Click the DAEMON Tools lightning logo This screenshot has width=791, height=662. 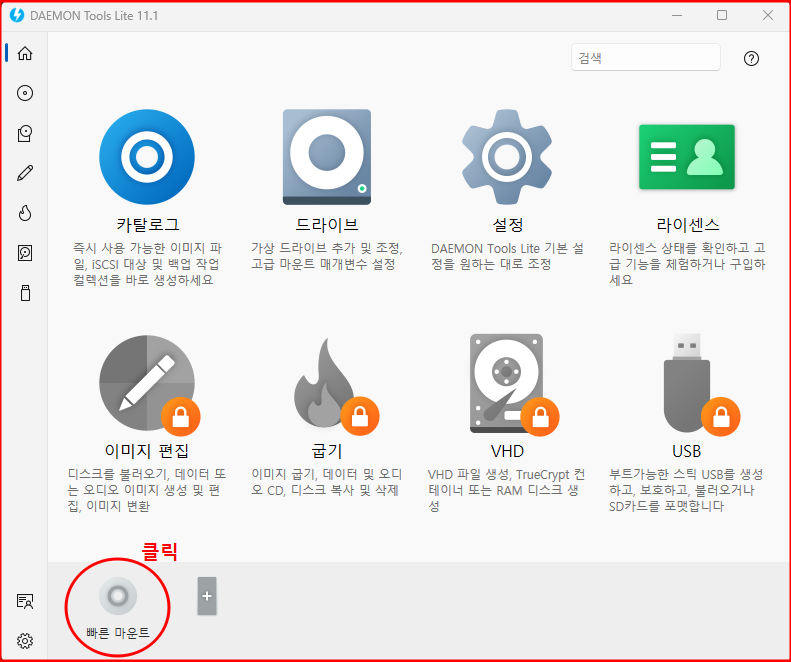(x=17, y=15)
